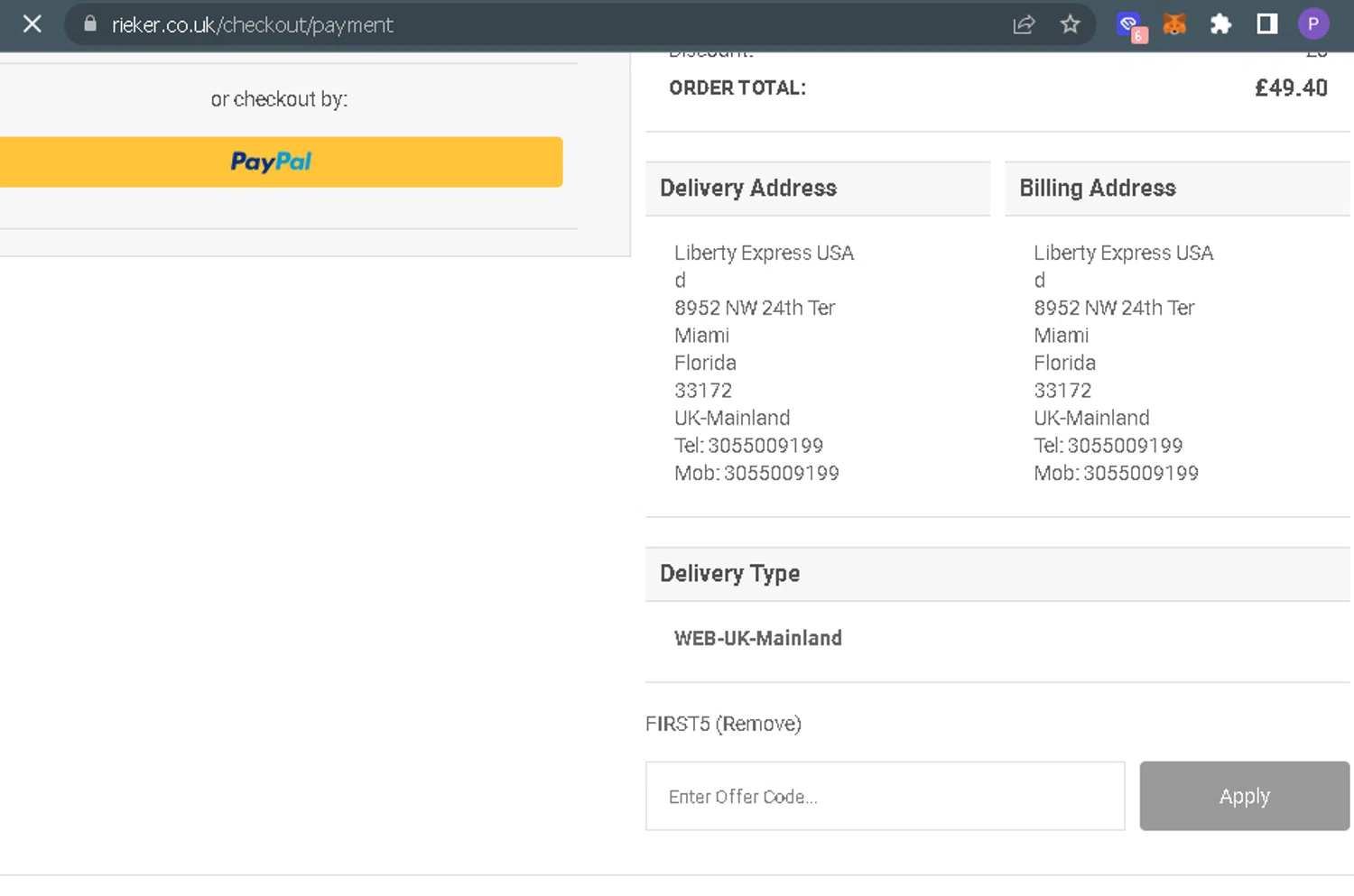Screen dimensions: 1354x896
Task: Click Tel: 3055009199 in Billing Address
Action: click(x=1108, y=446)
